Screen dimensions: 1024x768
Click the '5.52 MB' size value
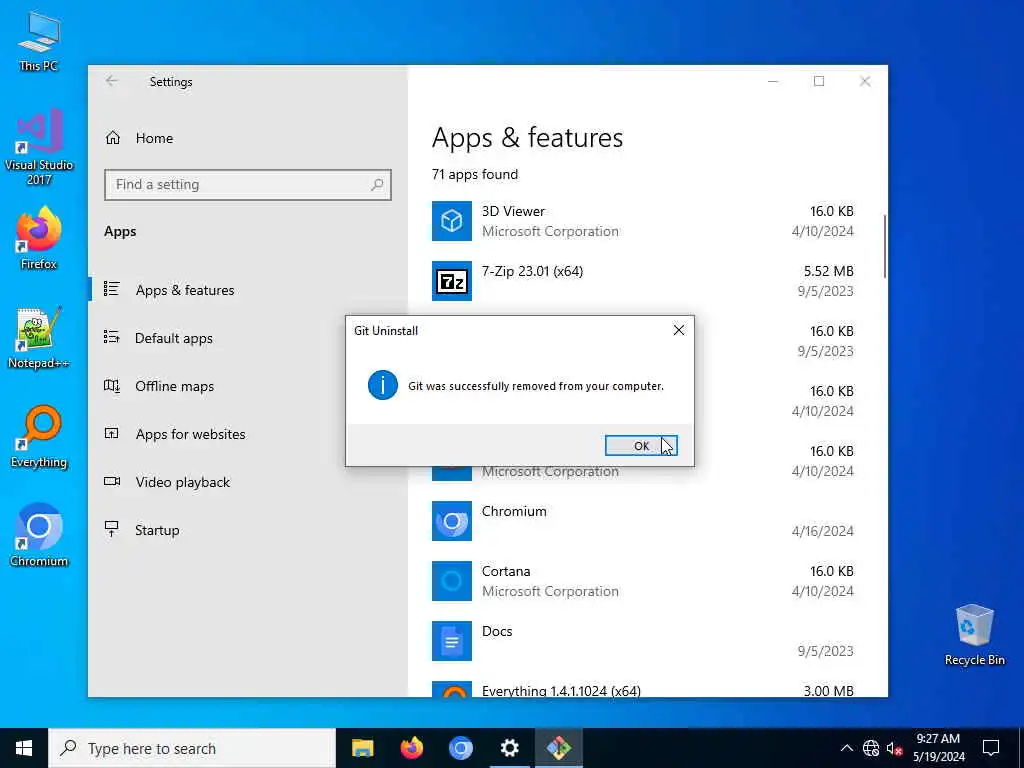click(829, 271)
